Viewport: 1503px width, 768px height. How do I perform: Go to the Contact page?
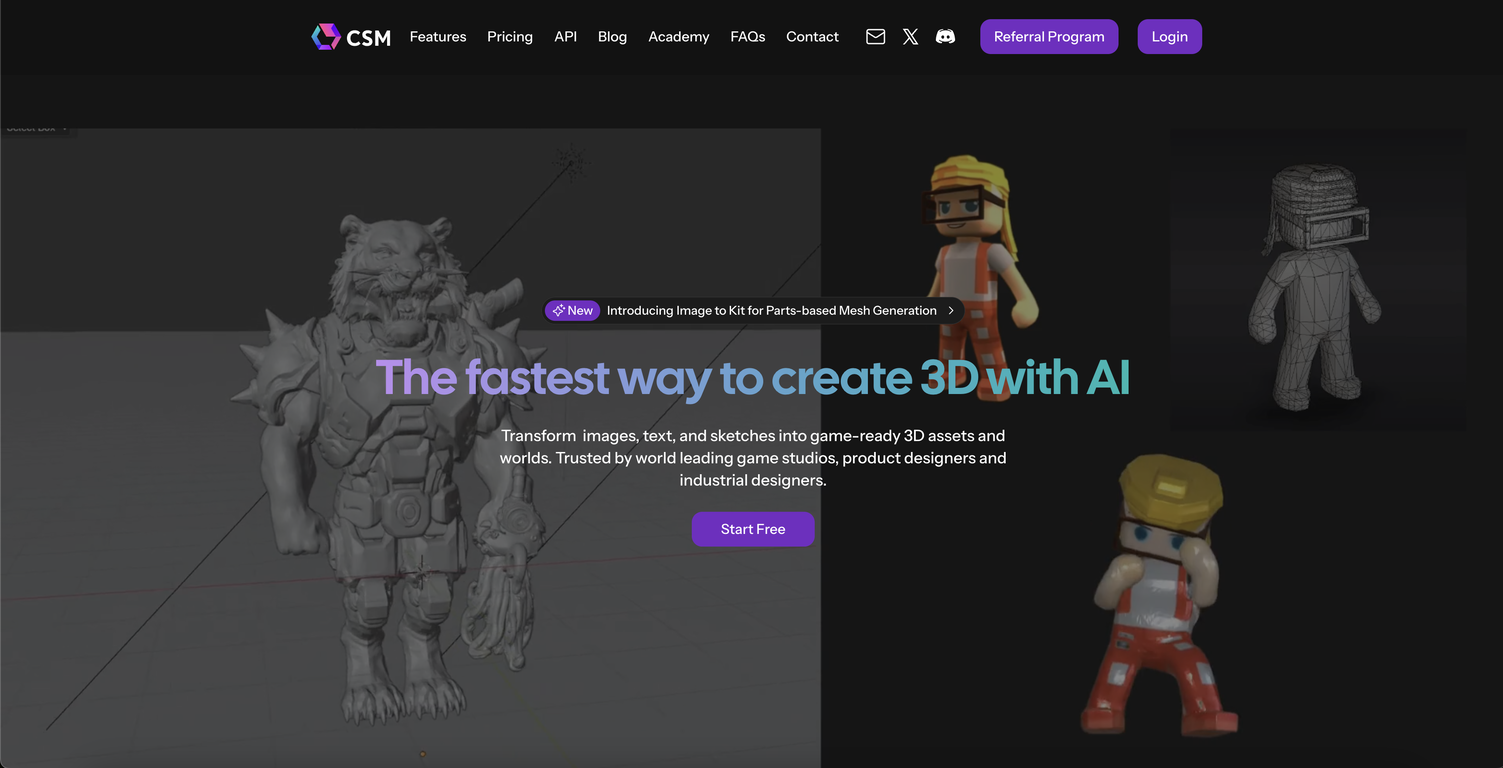point(812,37)
